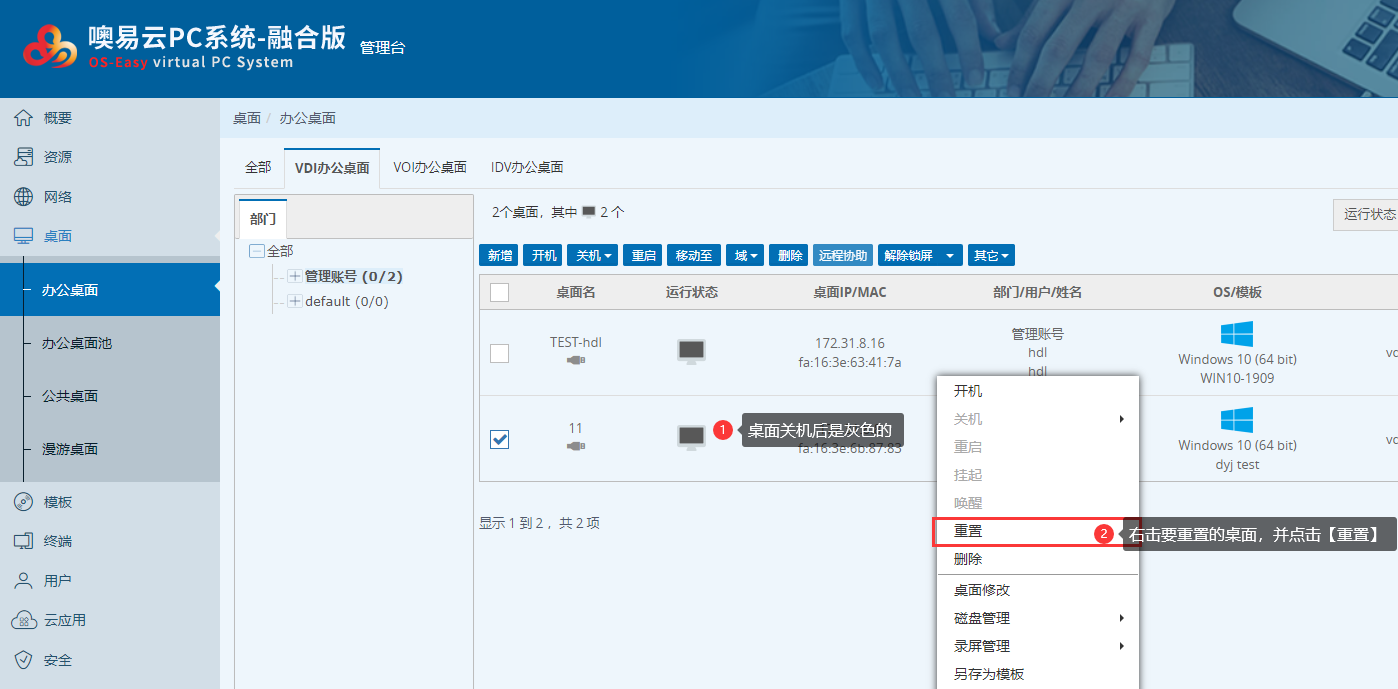Uncheck the checkbox for desktop 11

click(x=500, y=439)
